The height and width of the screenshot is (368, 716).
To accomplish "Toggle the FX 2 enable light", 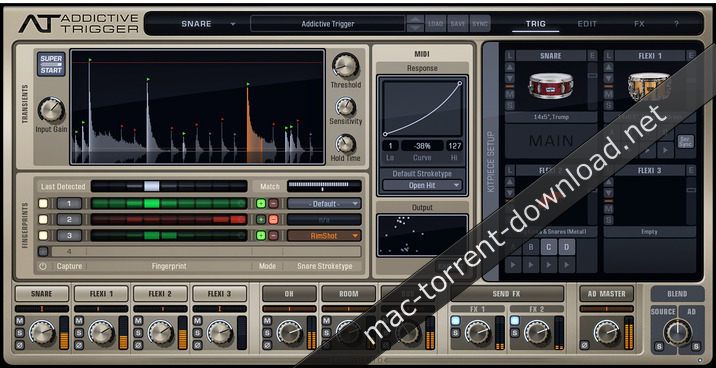I will (515, 321).
